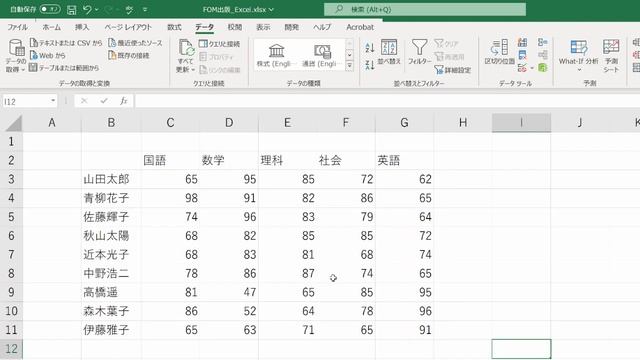This screenshot has height=360, width=640.
Task: Switch to the 挿入 tab
Action: (x=82, y=27)
